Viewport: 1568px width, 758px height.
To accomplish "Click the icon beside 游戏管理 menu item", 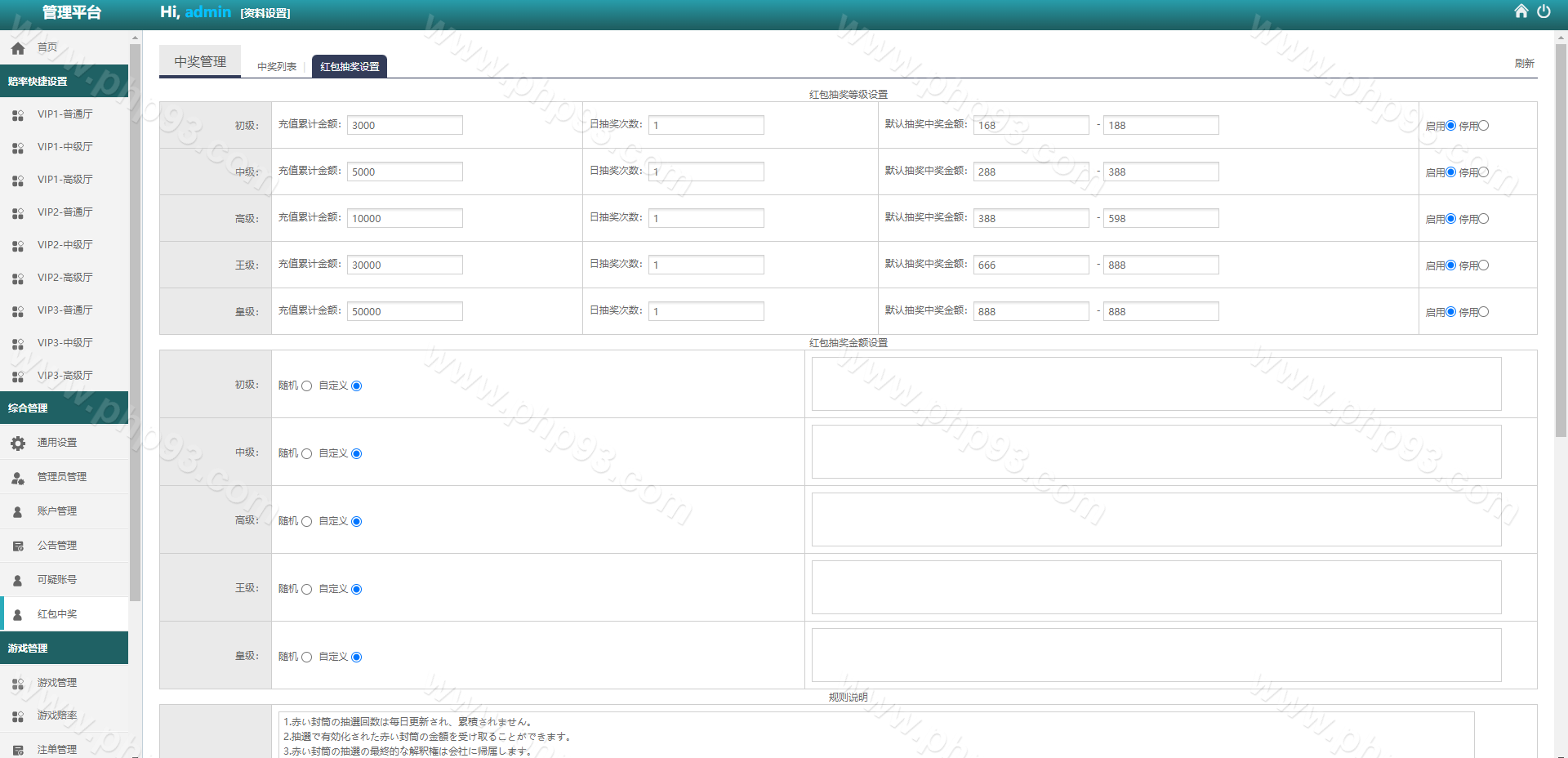I will click(x=18, y=683).
